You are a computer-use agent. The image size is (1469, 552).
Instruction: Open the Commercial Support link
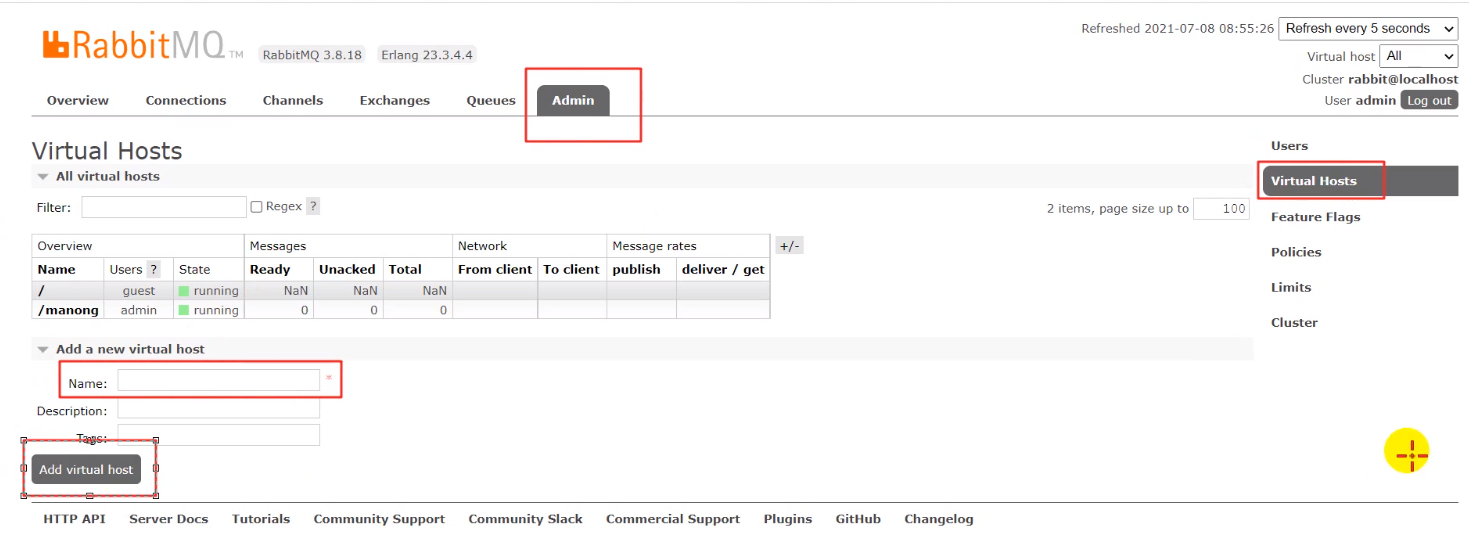[673, 519]
